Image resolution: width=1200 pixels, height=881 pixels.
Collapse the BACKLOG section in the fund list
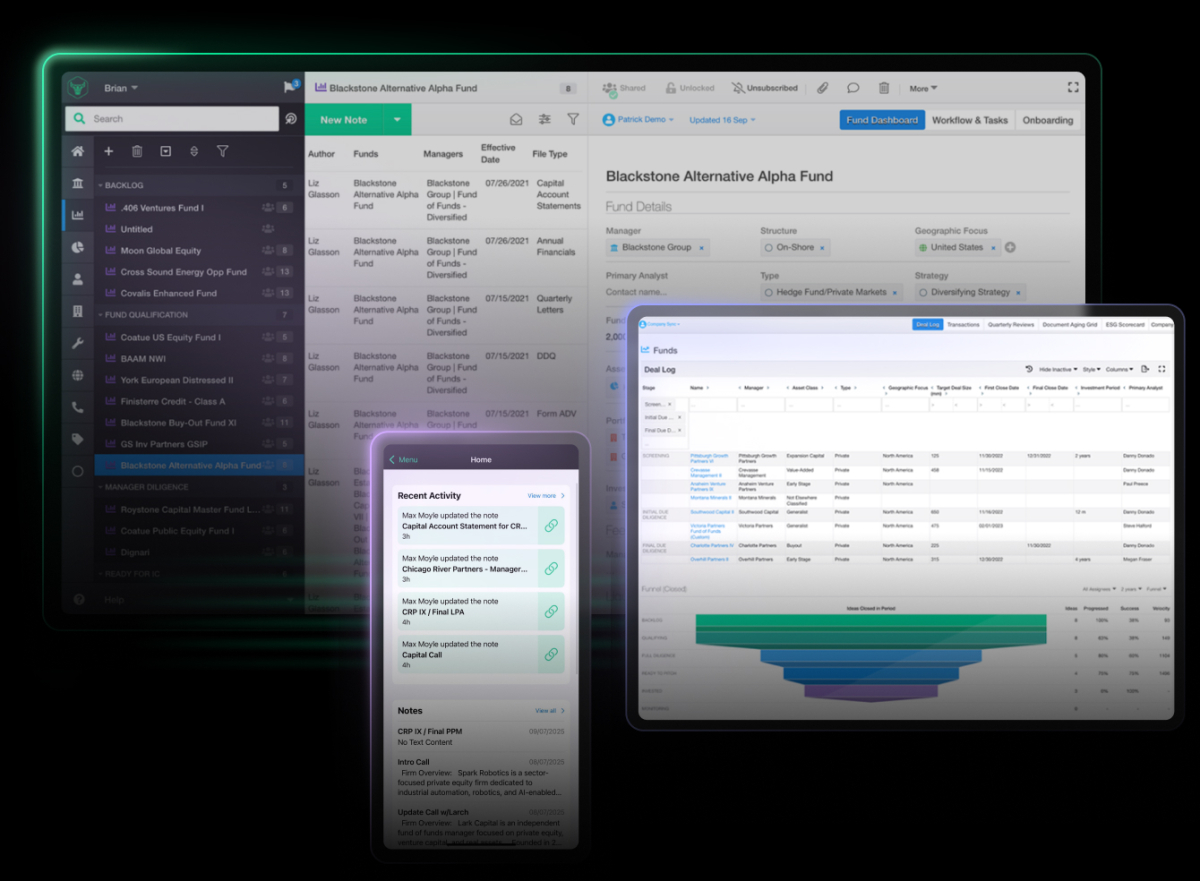[100, 184]
